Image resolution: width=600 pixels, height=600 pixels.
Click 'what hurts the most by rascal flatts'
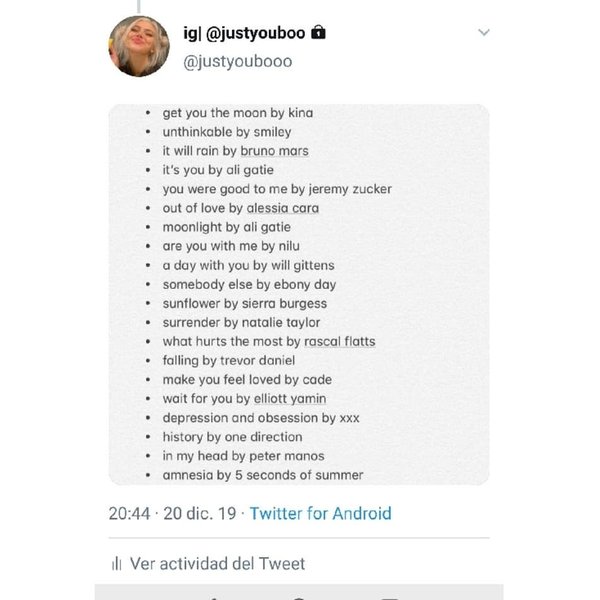click(x=268, y=342)
